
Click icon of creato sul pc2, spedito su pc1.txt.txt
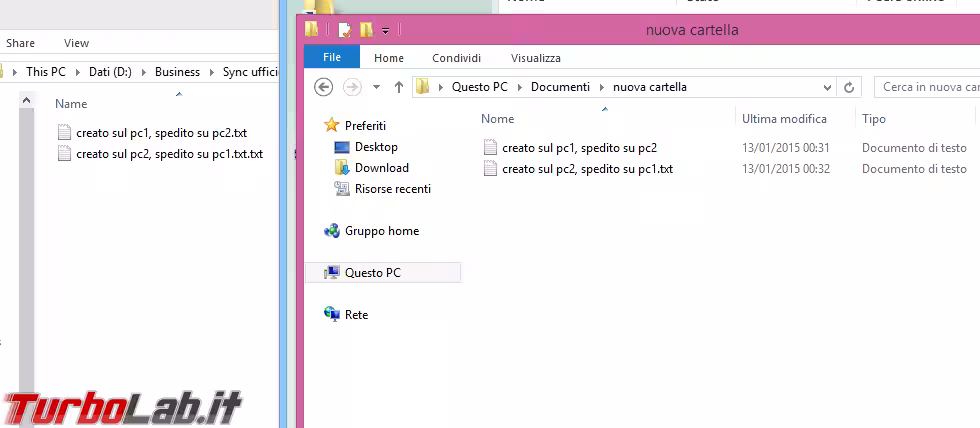click(64, 154)
